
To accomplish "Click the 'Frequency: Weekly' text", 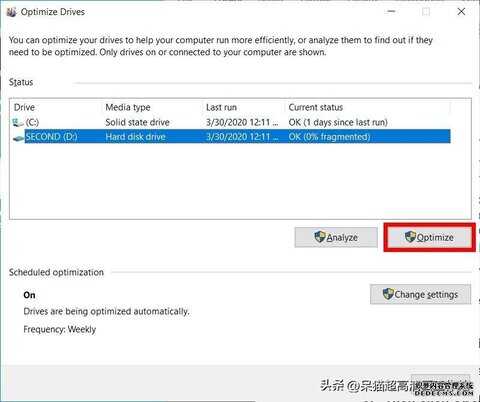I will (60, 329).
